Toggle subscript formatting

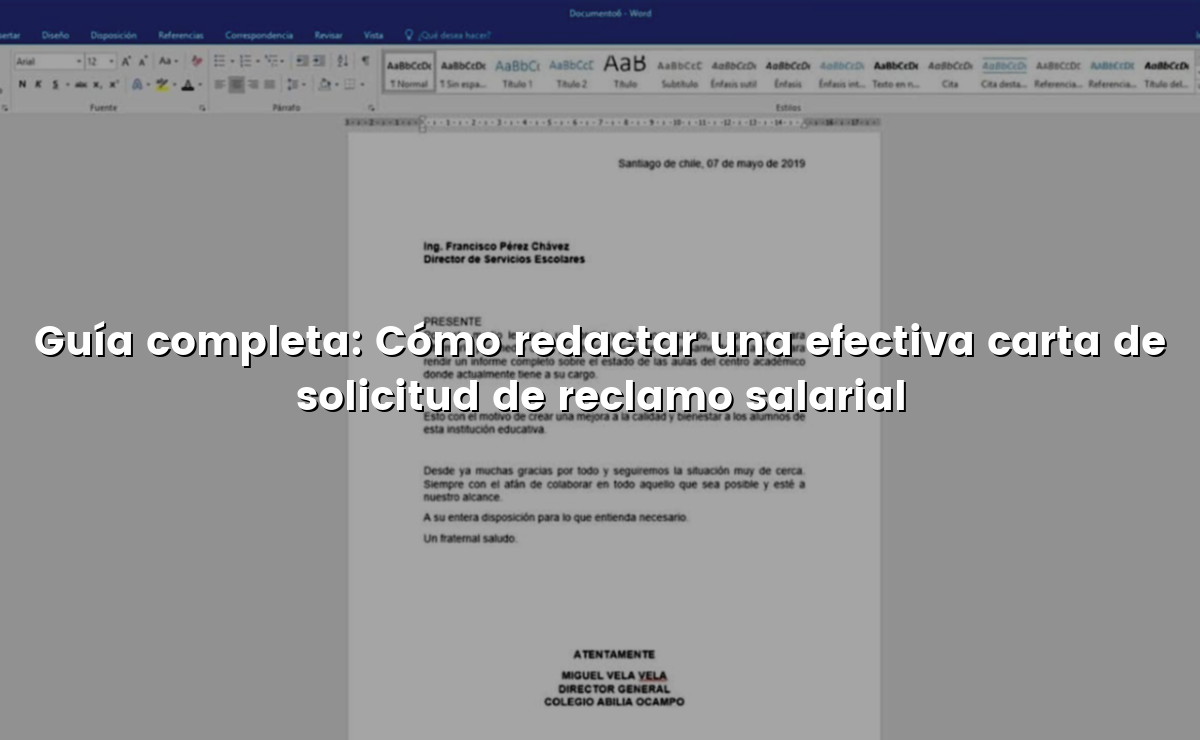97,85
